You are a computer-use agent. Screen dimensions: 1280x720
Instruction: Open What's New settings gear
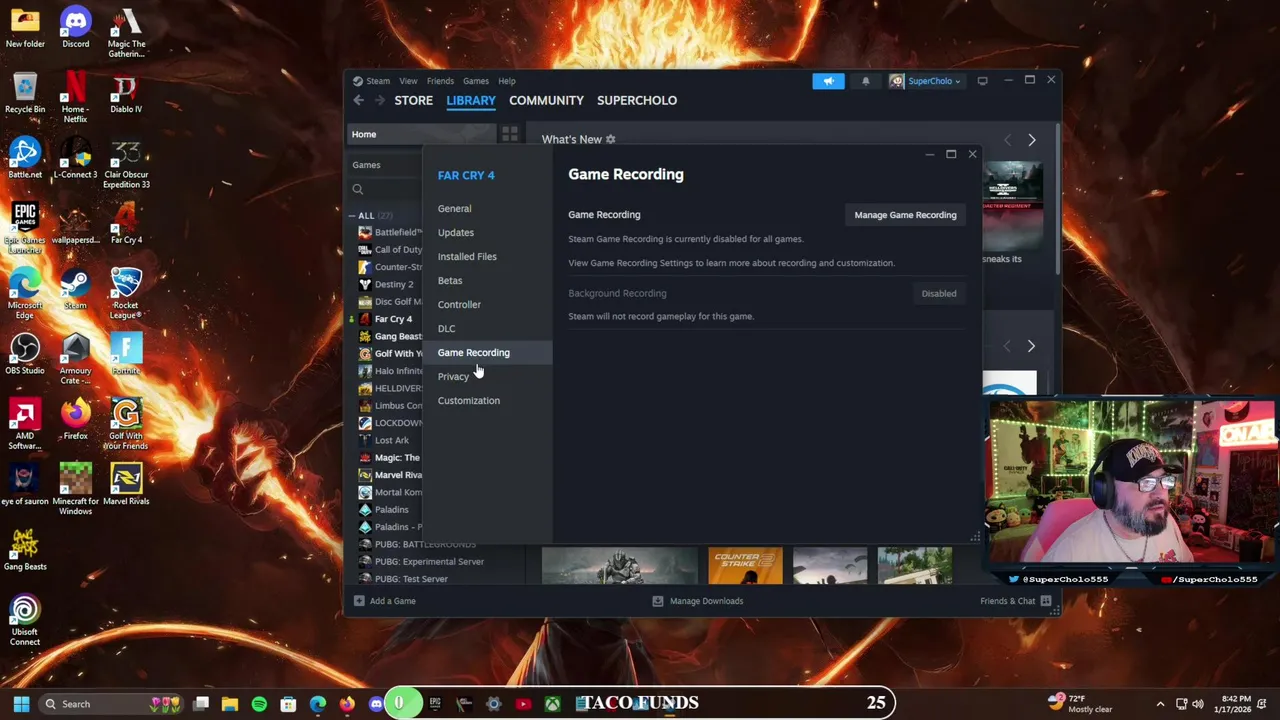point(610,140)
